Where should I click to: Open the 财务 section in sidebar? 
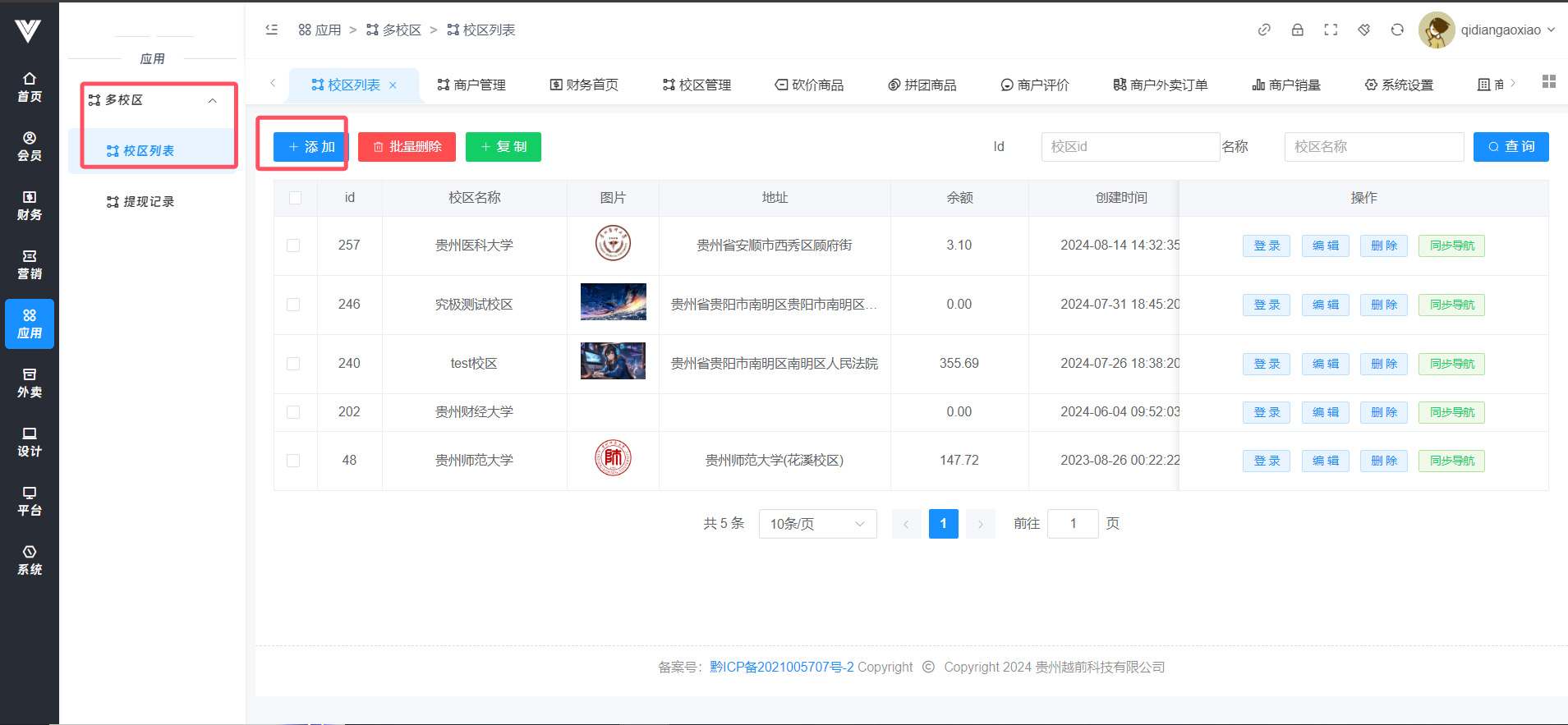30,205
